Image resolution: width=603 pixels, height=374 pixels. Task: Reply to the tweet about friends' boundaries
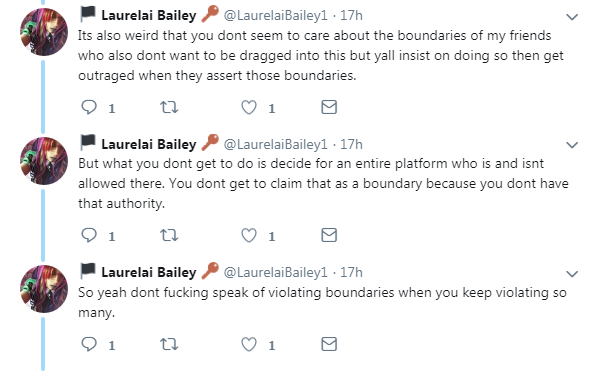[x=89, y=107]
